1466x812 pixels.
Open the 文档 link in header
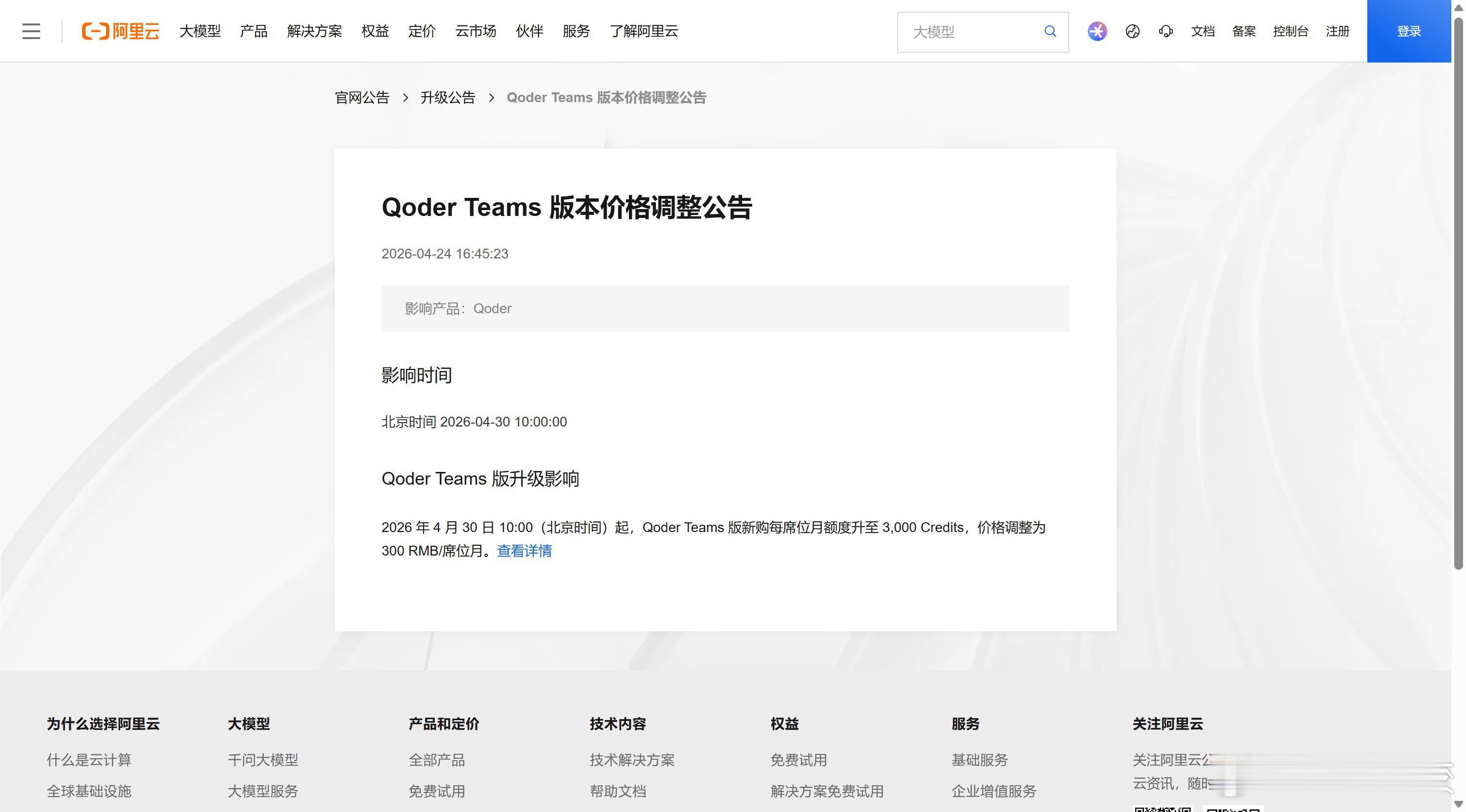(1203, 31)
